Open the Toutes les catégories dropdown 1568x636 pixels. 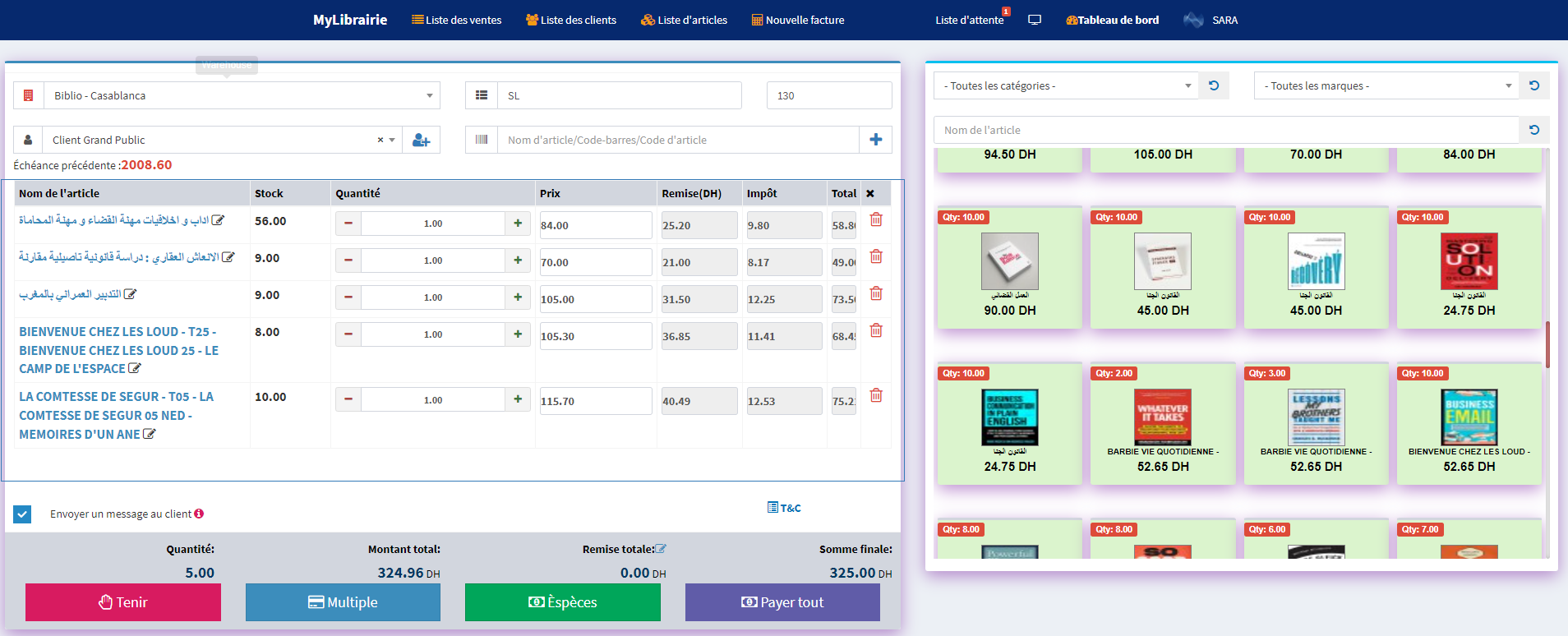1067,85
